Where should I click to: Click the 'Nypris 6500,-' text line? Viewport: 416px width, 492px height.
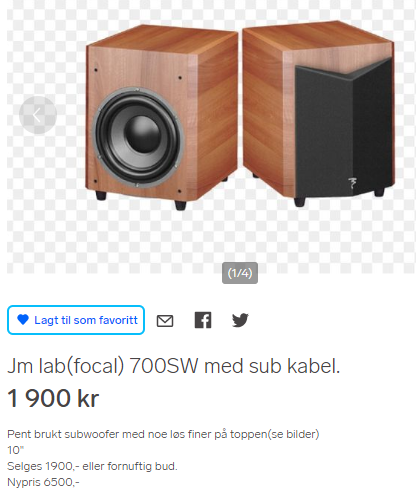coord(43,482)
